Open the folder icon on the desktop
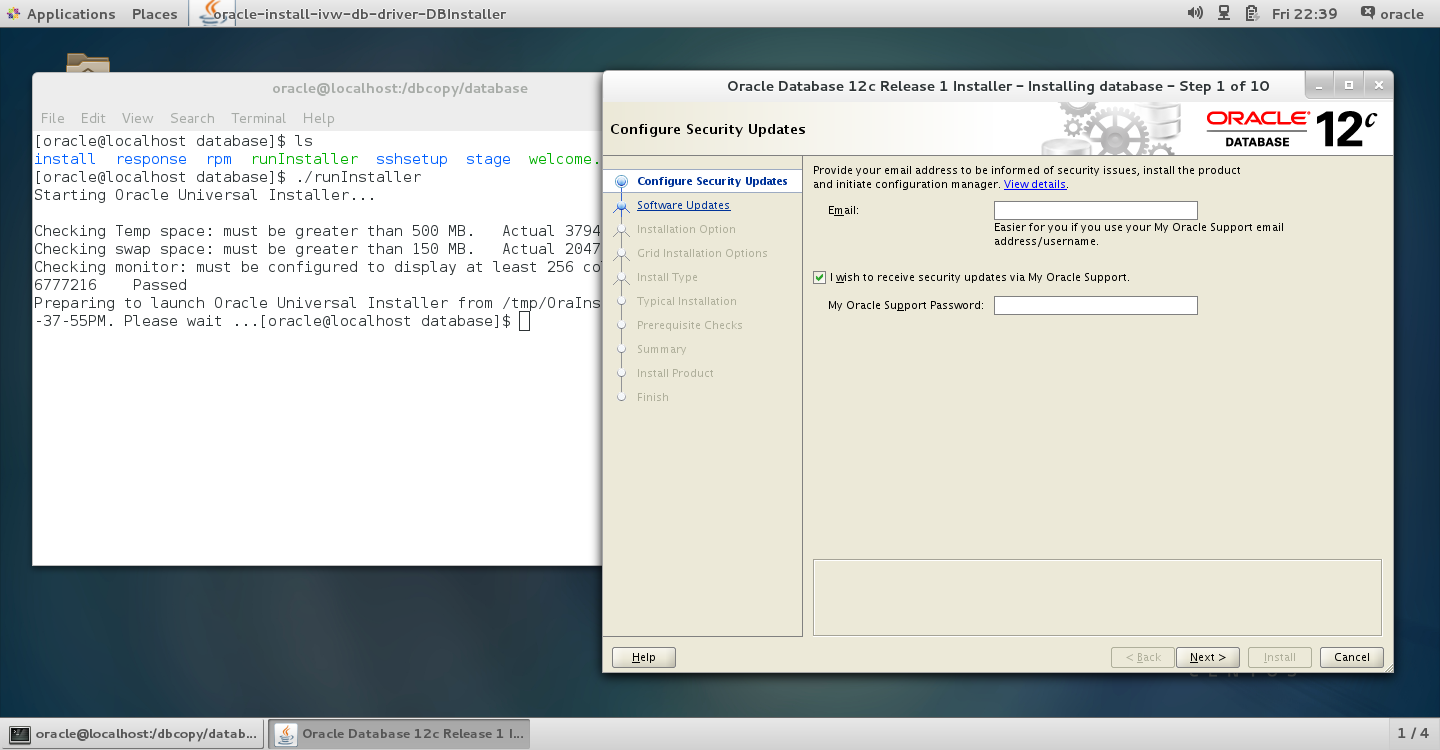 (x=88, y=63)
